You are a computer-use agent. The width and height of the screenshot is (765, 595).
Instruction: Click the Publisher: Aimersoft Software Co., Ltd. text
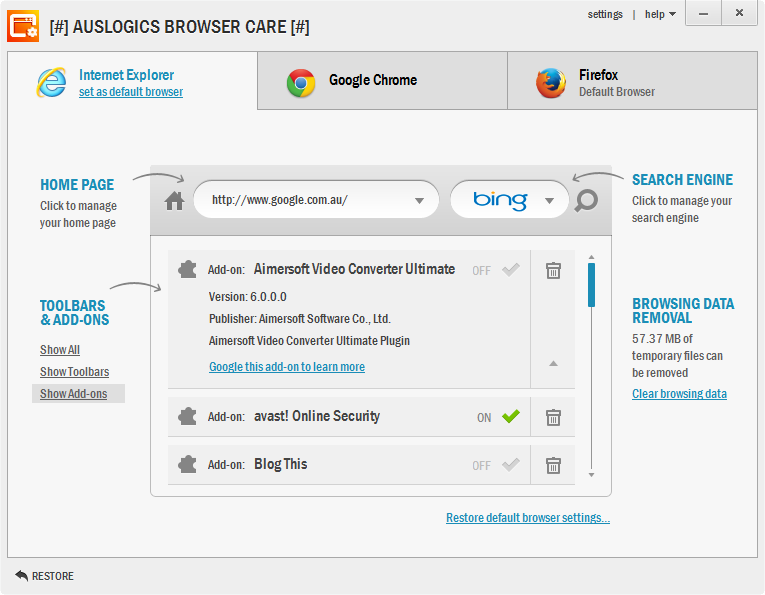[300, 318]
